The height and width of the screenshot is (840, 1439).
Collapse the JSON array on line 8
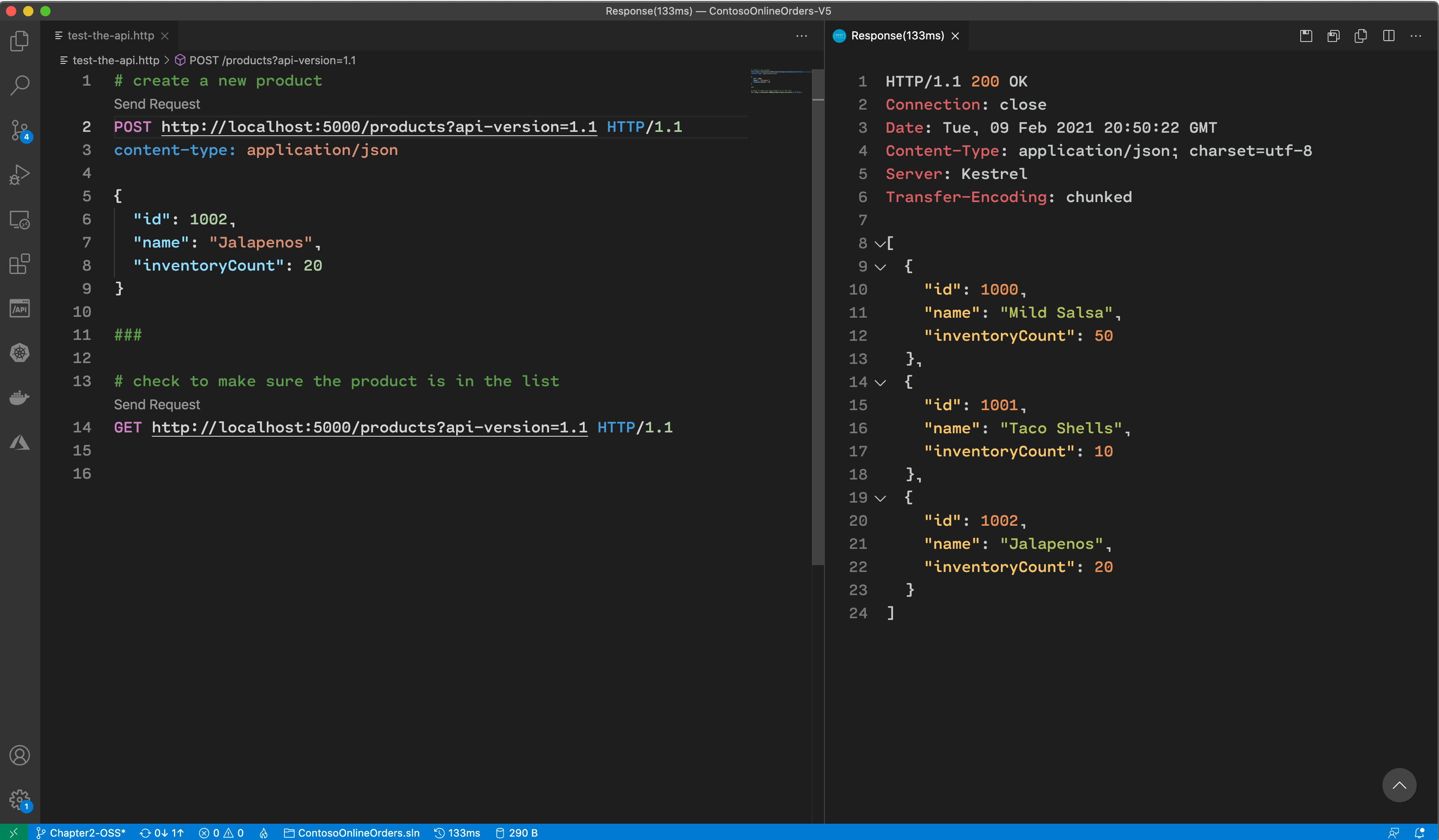tap(880, 244)
